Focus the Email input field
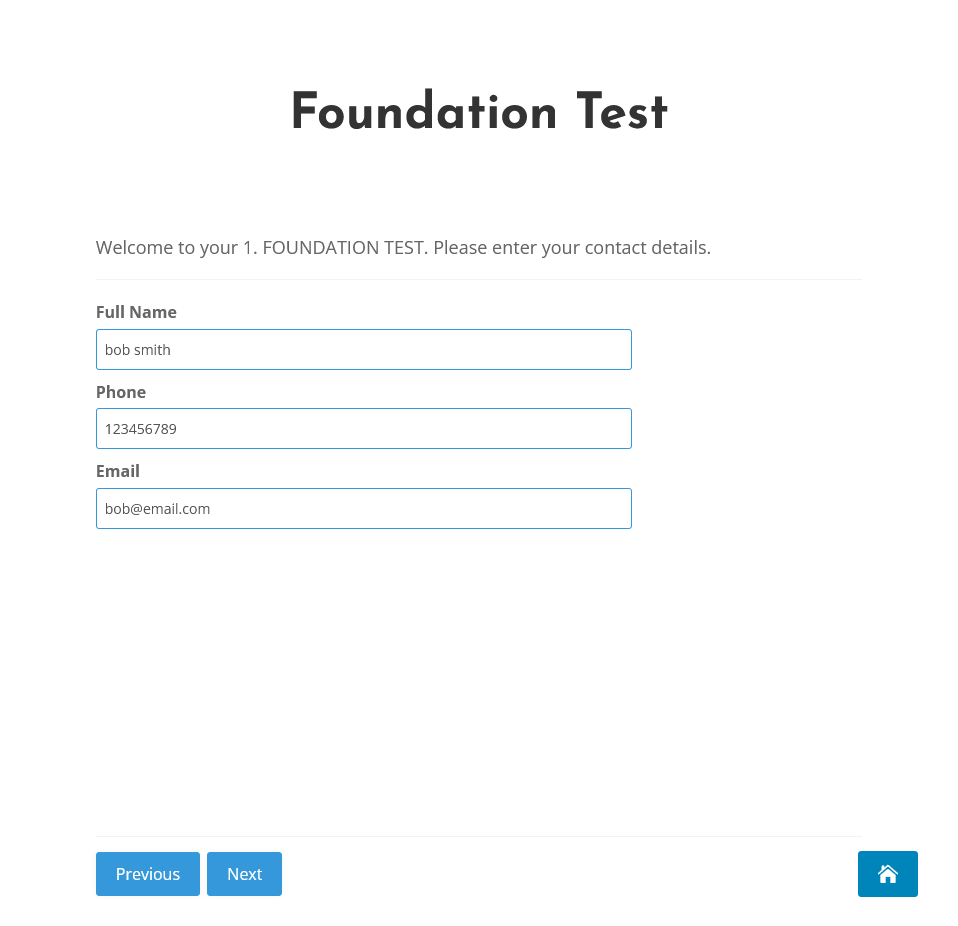The height and width of the screenshot is (926, 958). pyautogui.click(x=364, y=508)
